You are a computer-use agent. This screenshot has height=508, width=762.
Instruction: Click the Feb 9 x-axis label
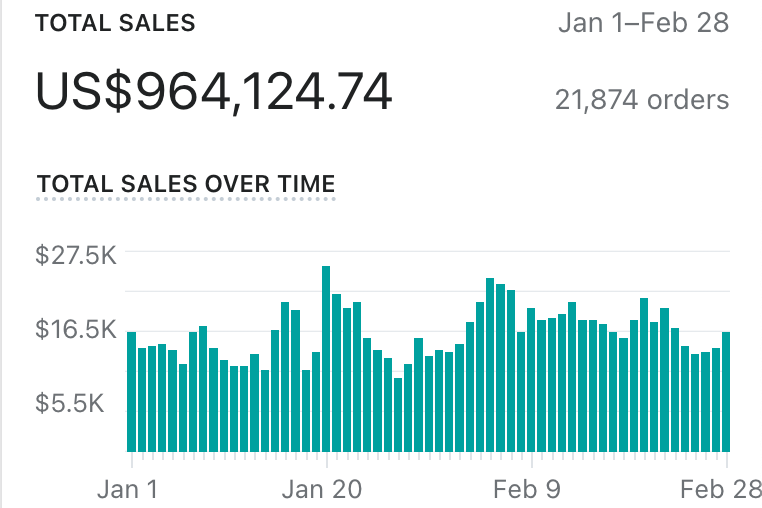click(532, 490)
